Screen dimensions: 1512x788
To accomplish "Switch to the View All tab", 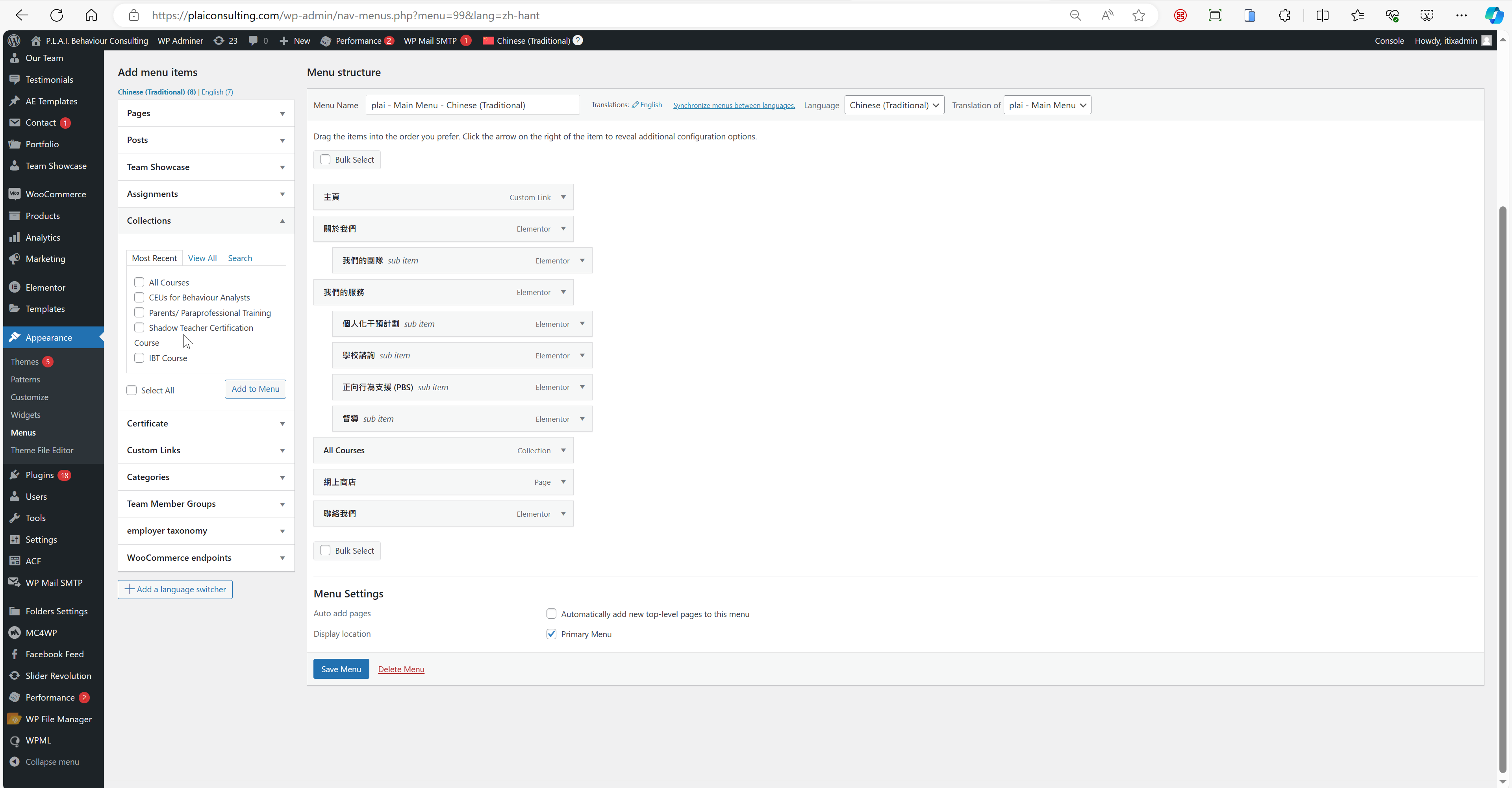I will click(x=202, y=258).
